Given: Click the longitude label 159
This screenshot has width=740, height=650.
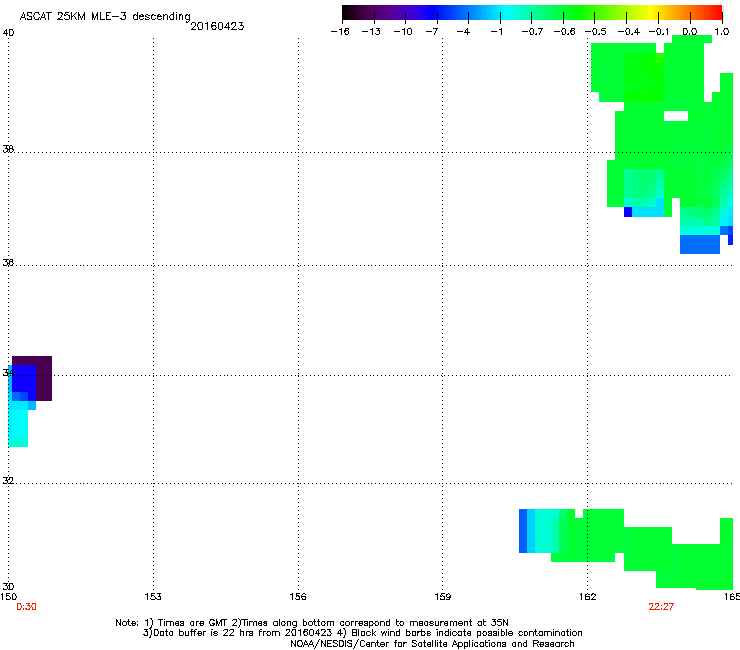Looking at the screenshot, I should pos(443,597).
